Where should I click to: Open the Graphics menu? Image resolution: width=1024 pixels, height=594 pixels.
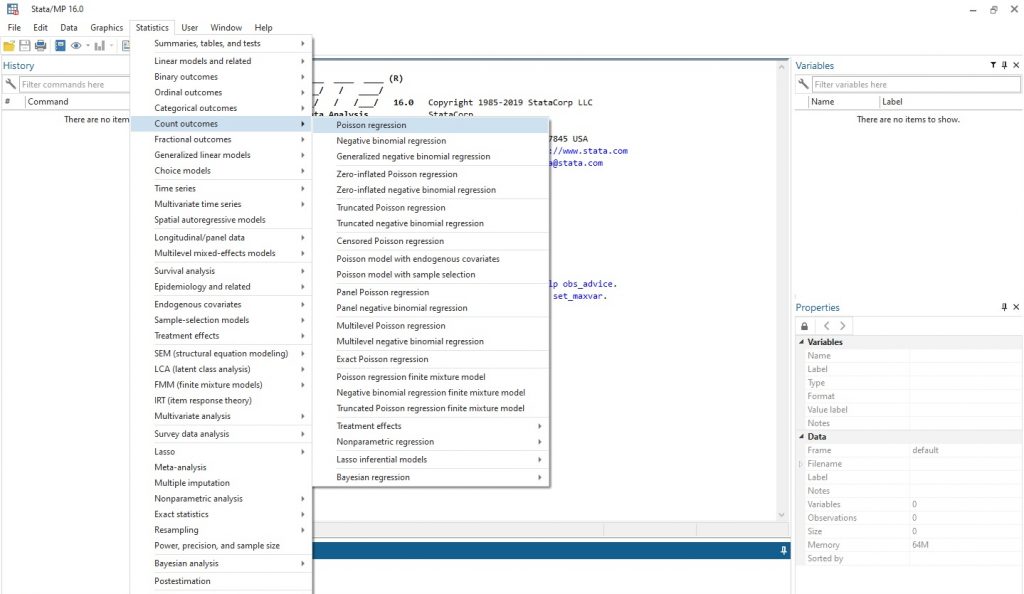pos(106,27)
